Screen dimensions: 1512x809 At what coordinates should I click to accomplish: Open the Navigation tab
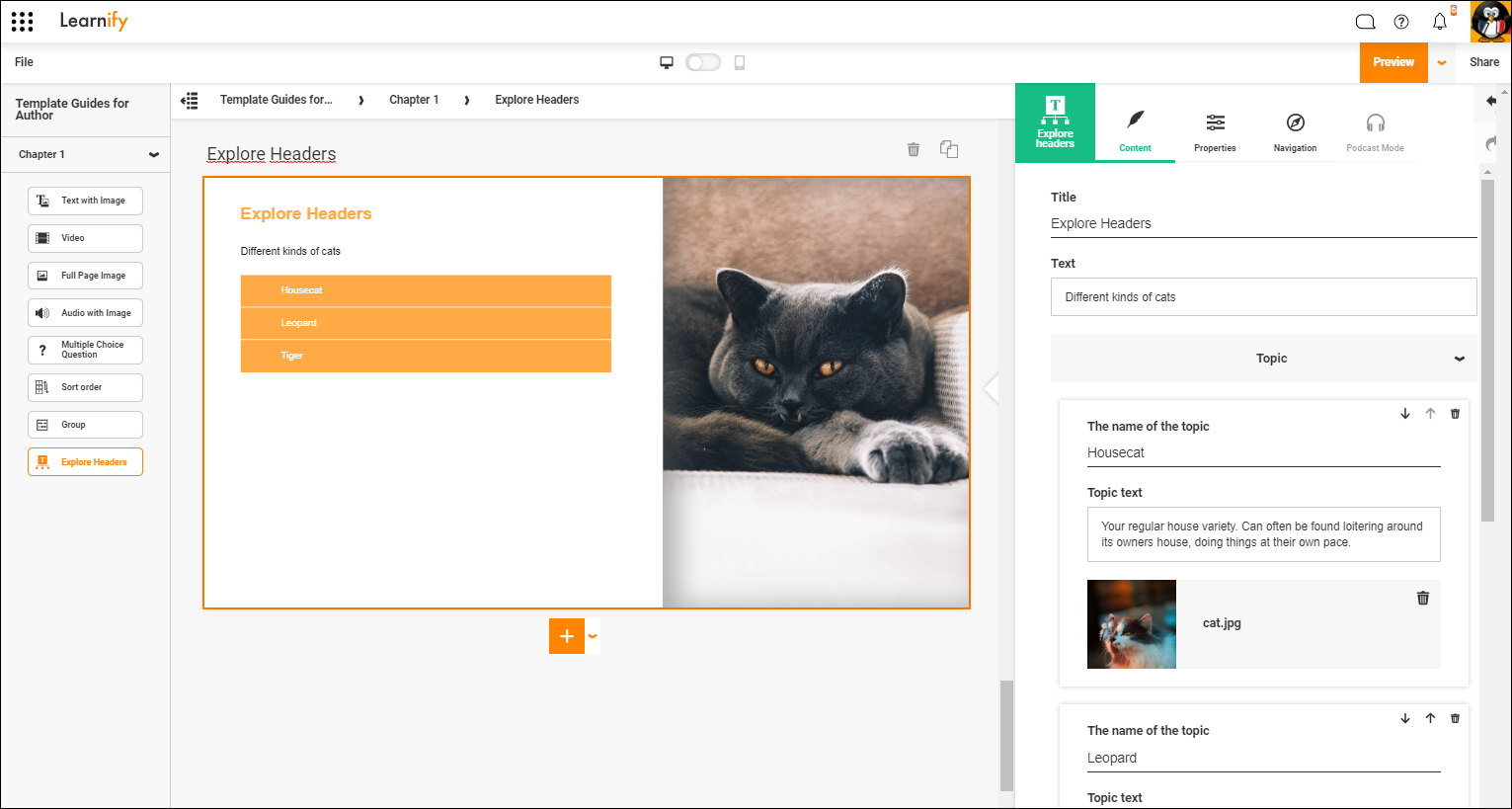(1295, 131)
